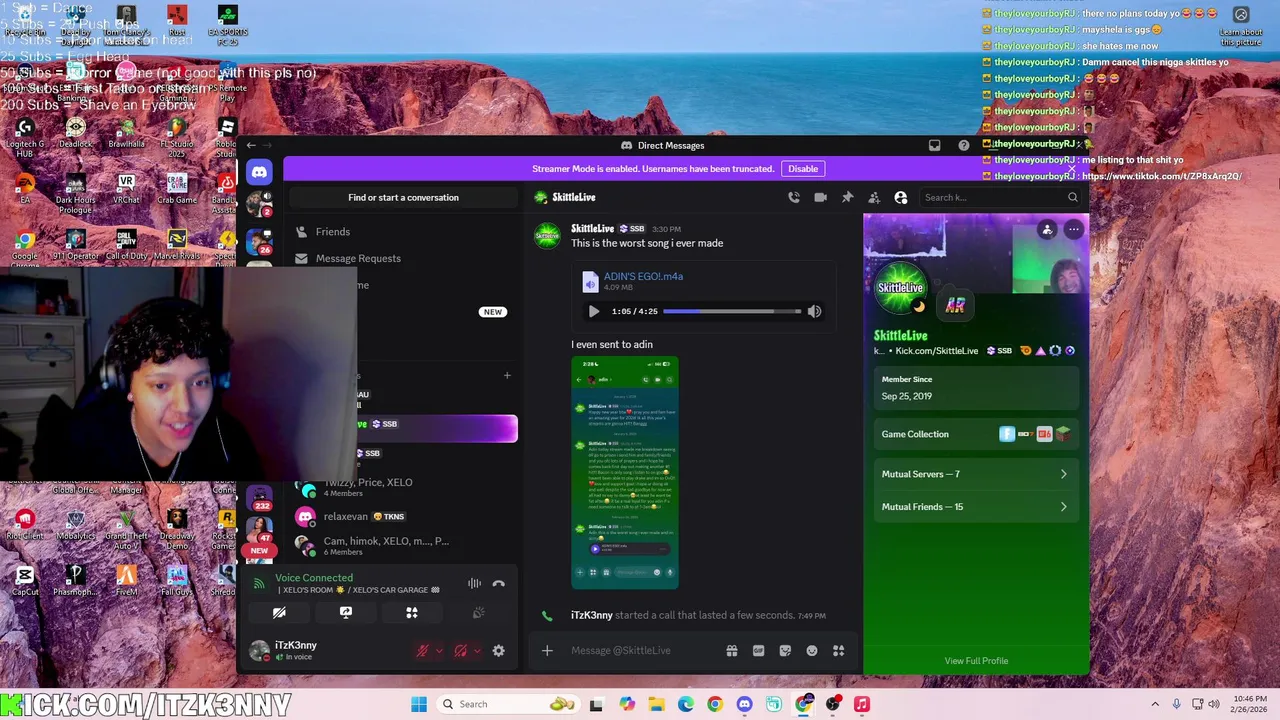Screen dimensions: 1280x720
Task: Unmute the microphone in user panel
Action: coord(423,651)
